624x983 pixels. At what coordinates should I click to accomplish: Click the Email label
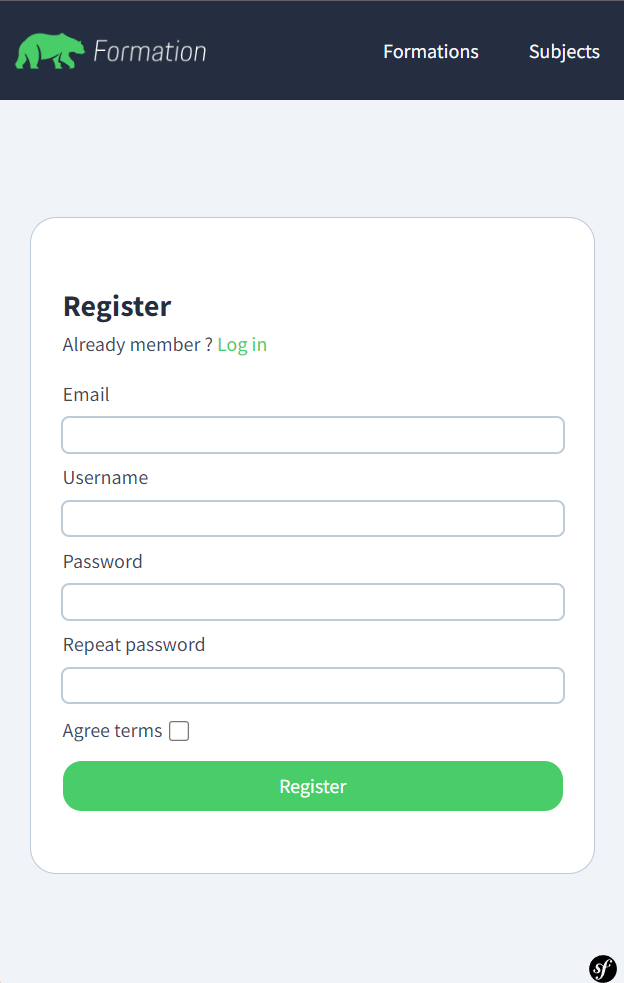86,394
